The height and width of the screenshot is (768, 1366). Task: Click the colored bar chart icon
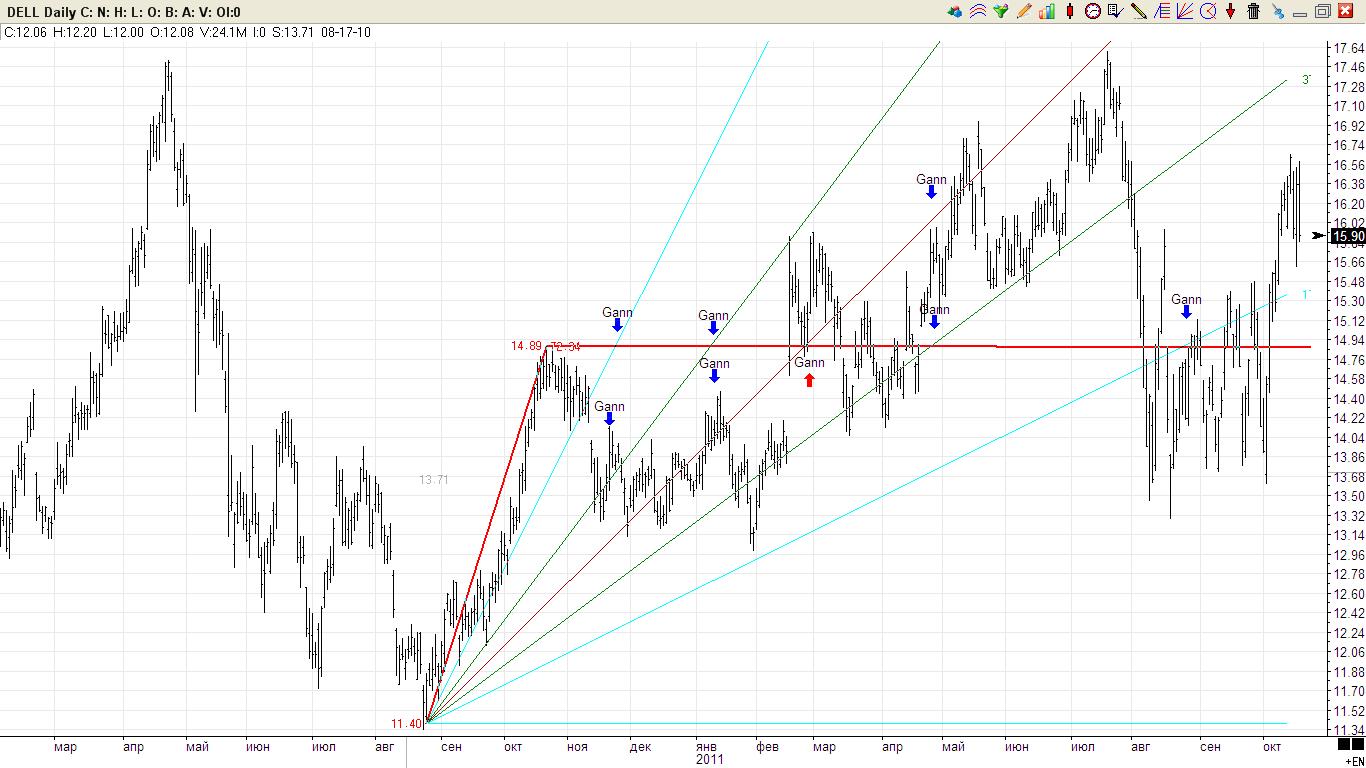[x=1047, y=11]
